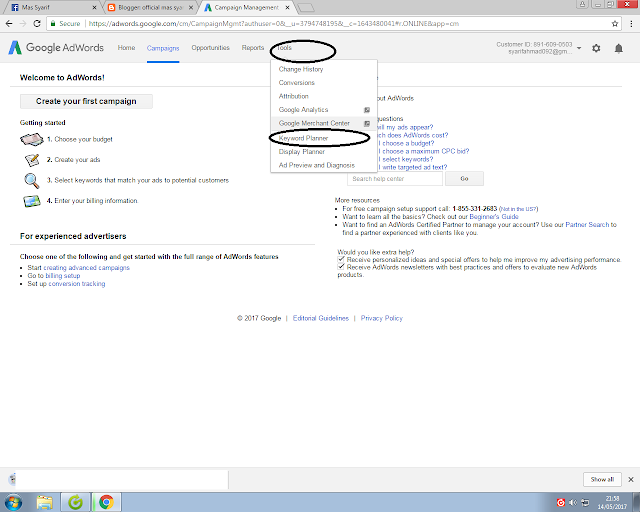Close the Campaign Management tab
This screenshot has width=640, height=512.
(287, 7)
